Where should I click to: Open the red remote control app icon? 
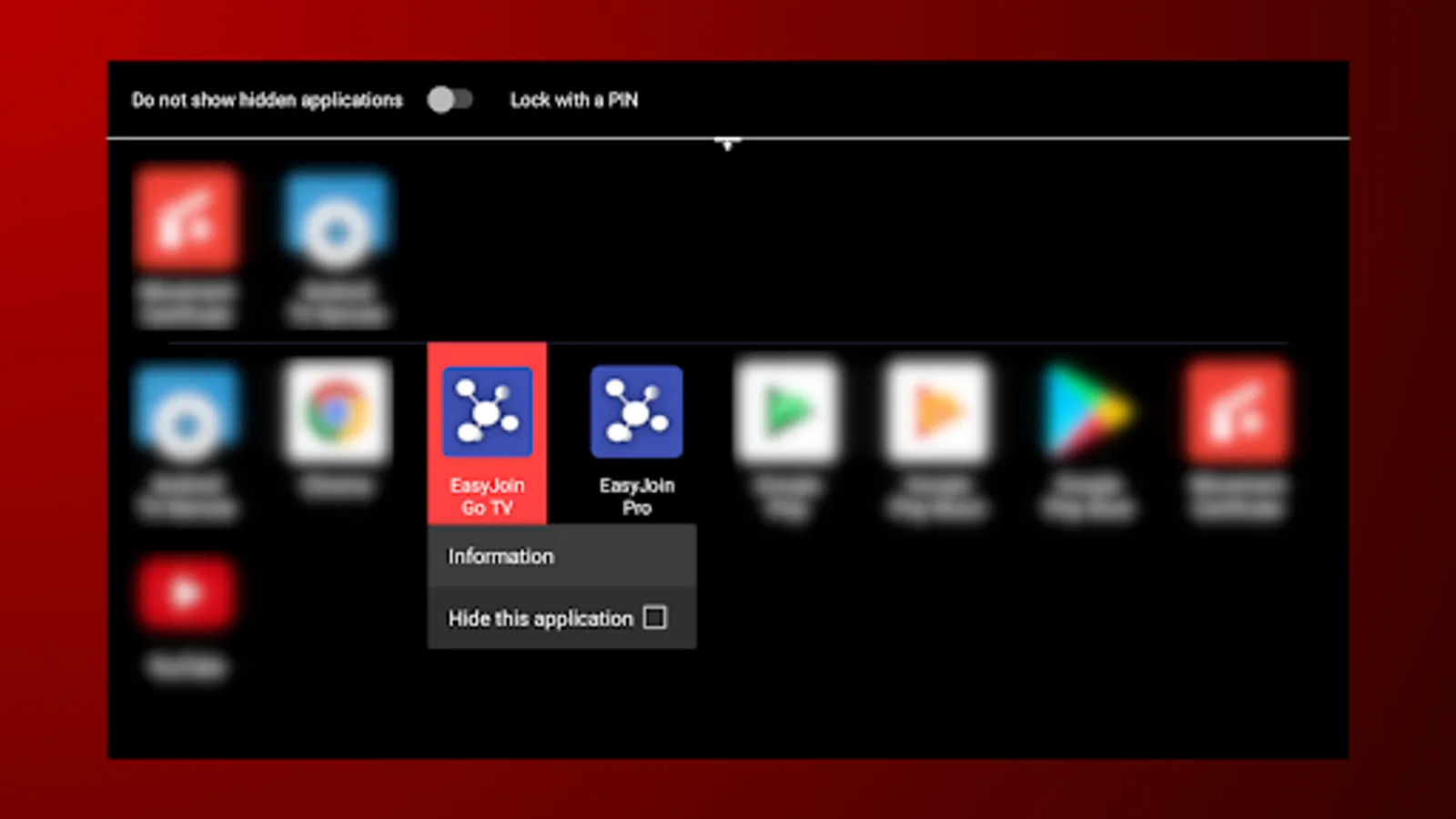[x=186, y=217]
